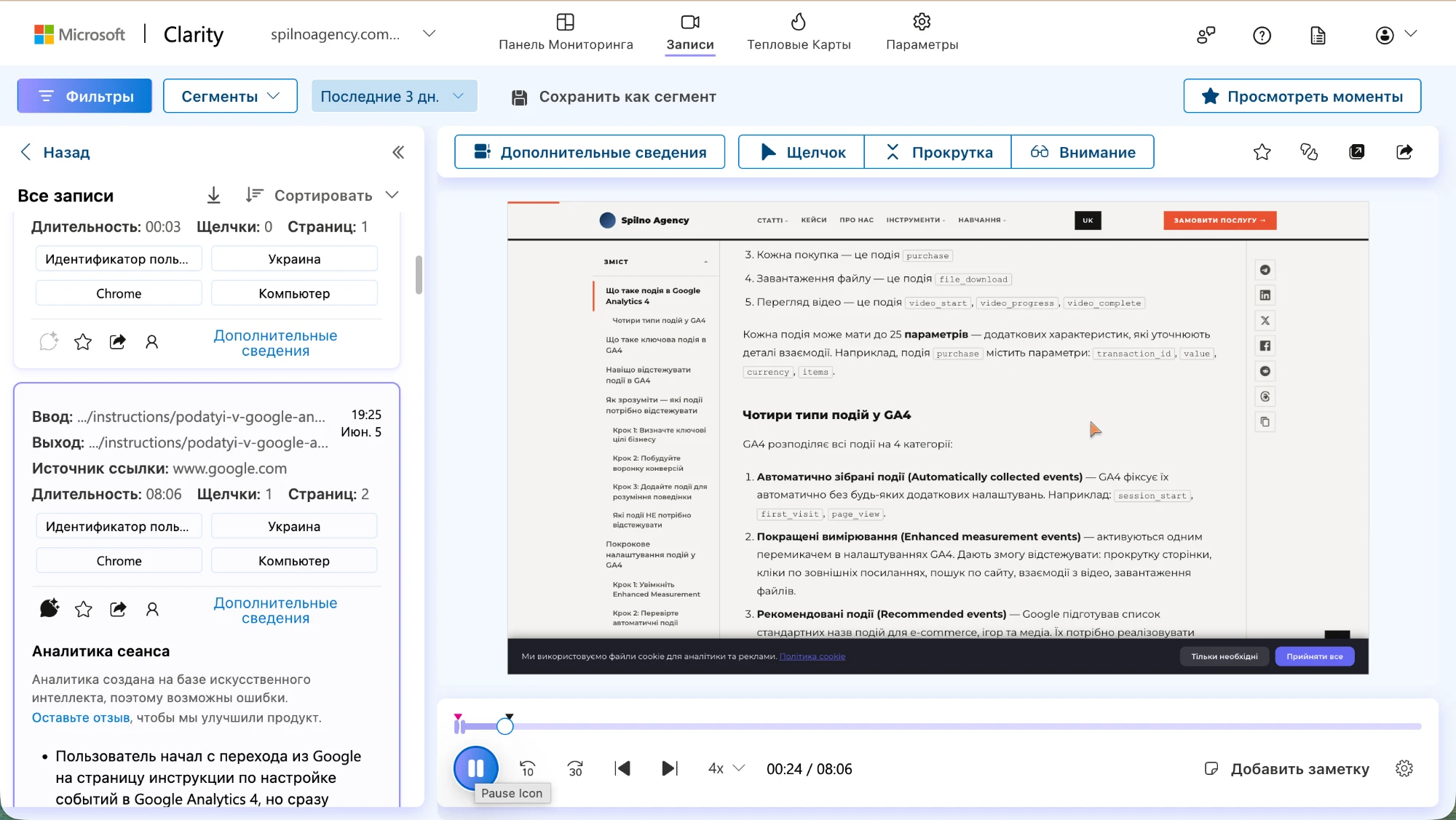This screenshot has width=1456, height=820.
Task: Click Просмотреть моменты button
Action: (1302, 96)
